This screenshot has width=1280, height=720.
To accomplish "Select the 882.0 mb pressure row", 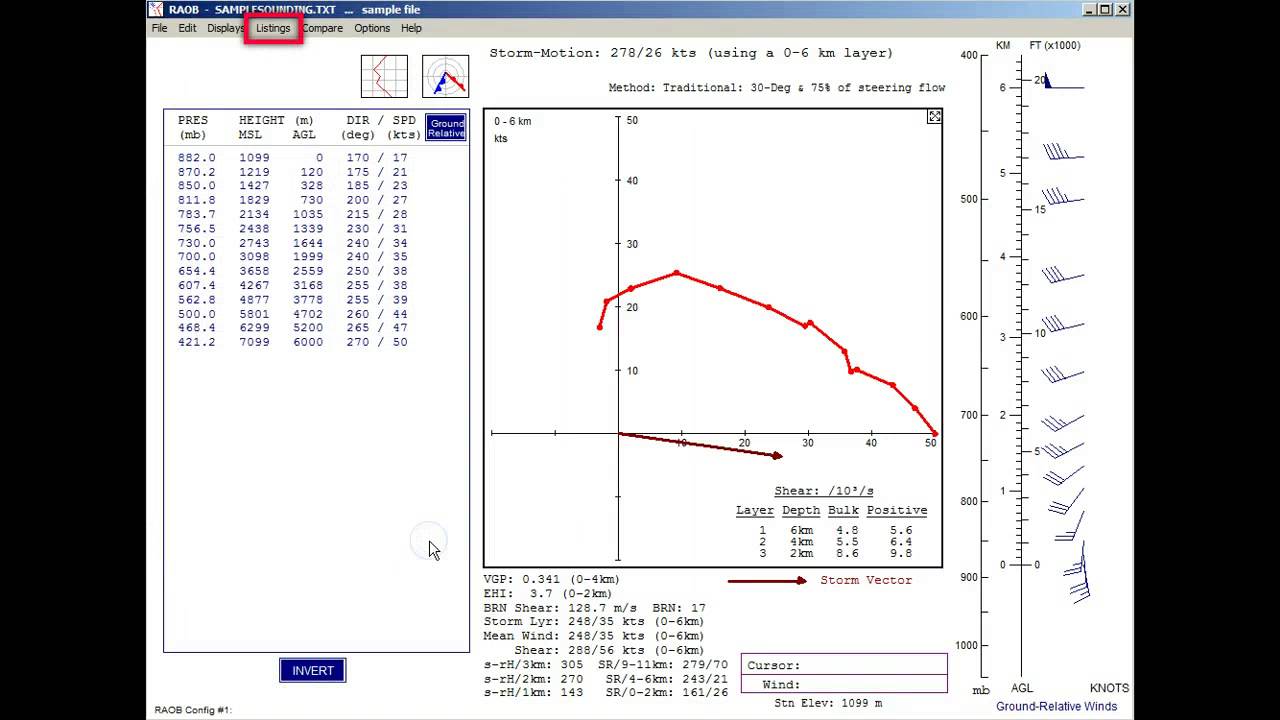I will [x=293, y=158].
